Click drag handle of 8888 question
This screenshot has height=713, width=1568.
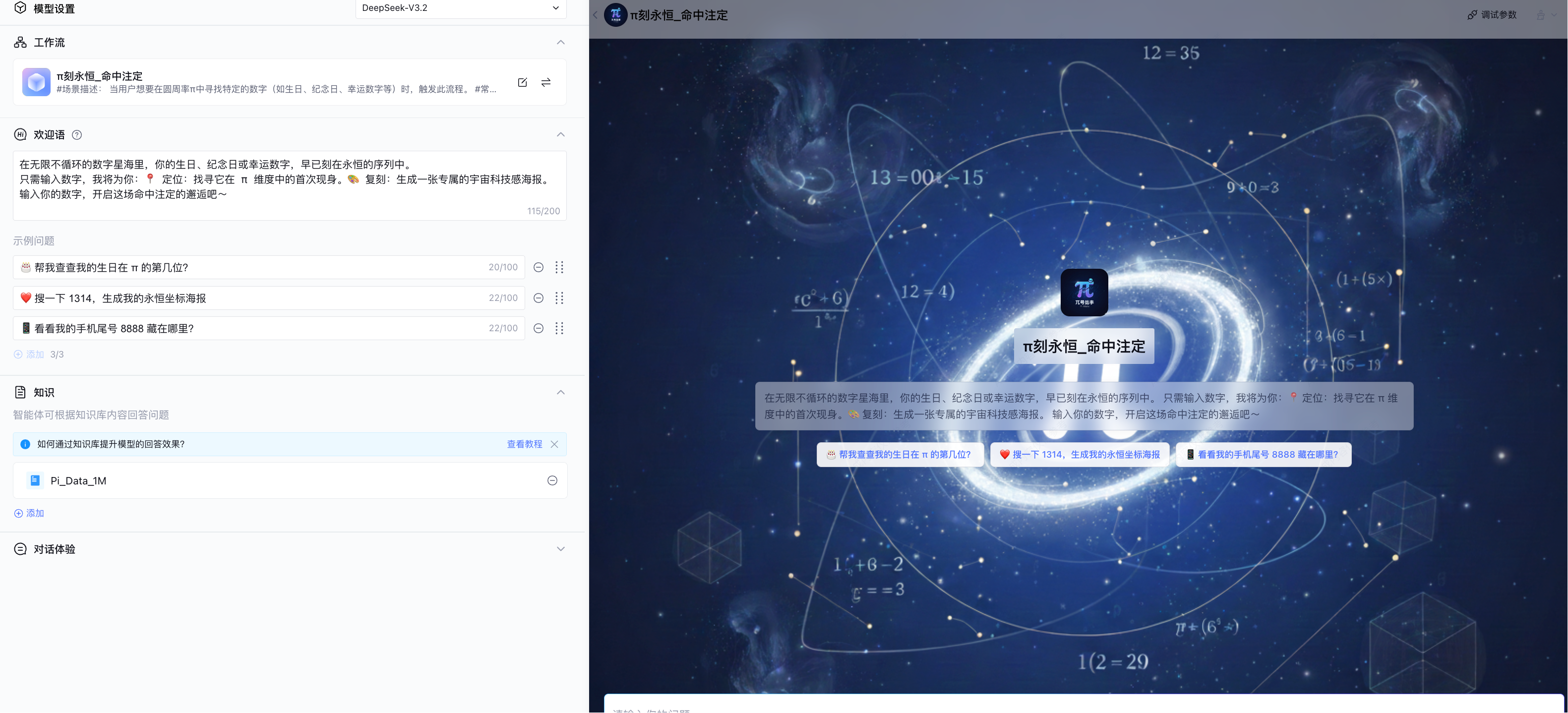click(559, 329)
